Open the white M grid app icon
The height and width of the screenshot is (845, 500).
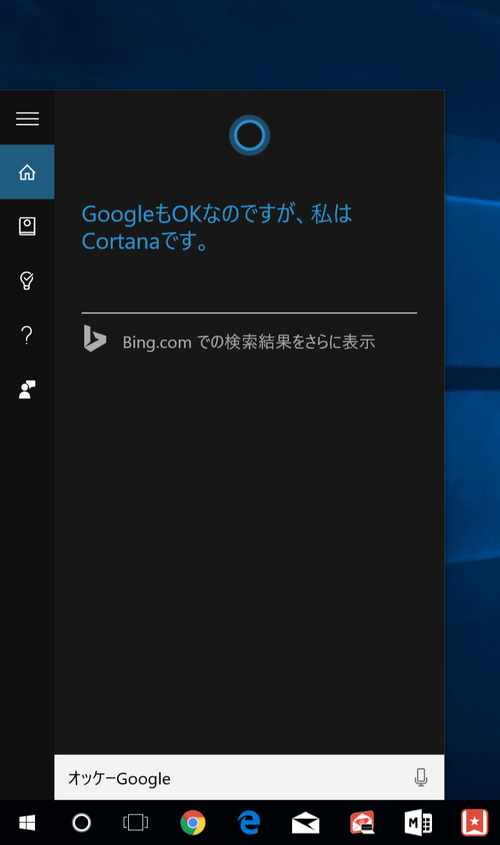[418, 823]
